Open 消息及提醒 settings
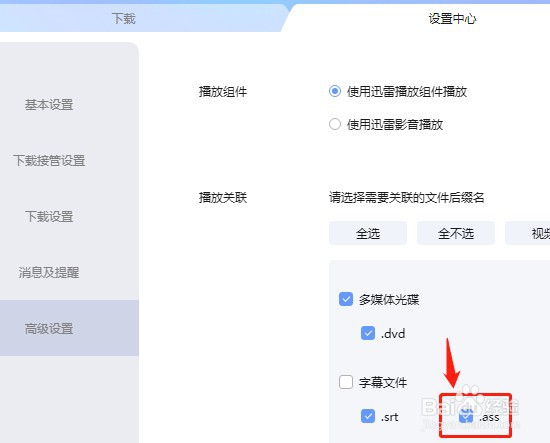This screenshot has width=550, height=443. pos(49,273)
